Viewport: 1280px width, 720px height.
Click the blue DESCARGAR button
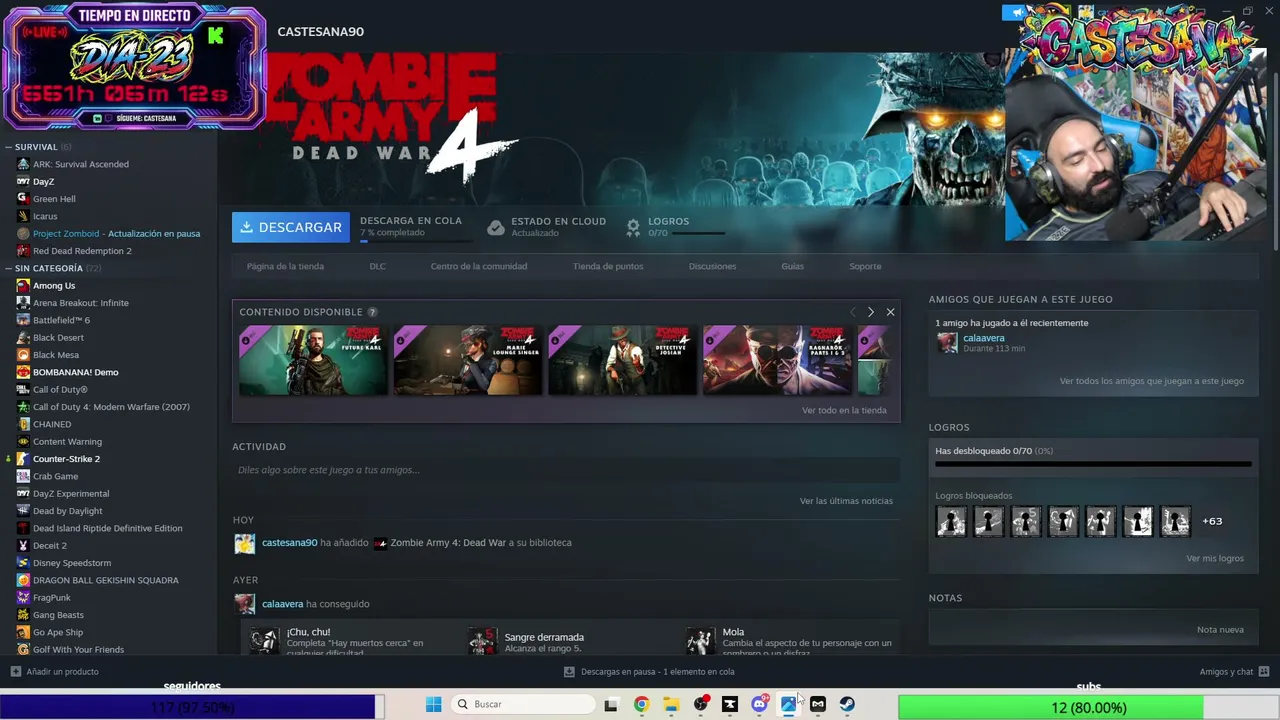pyautogui.click(x=291, y=227)
